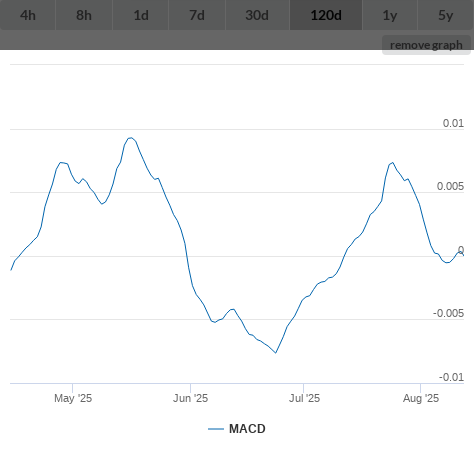Screen dimensions: 474x455
Task: Choose the 30d time range tab
Action: pos(257,15)
